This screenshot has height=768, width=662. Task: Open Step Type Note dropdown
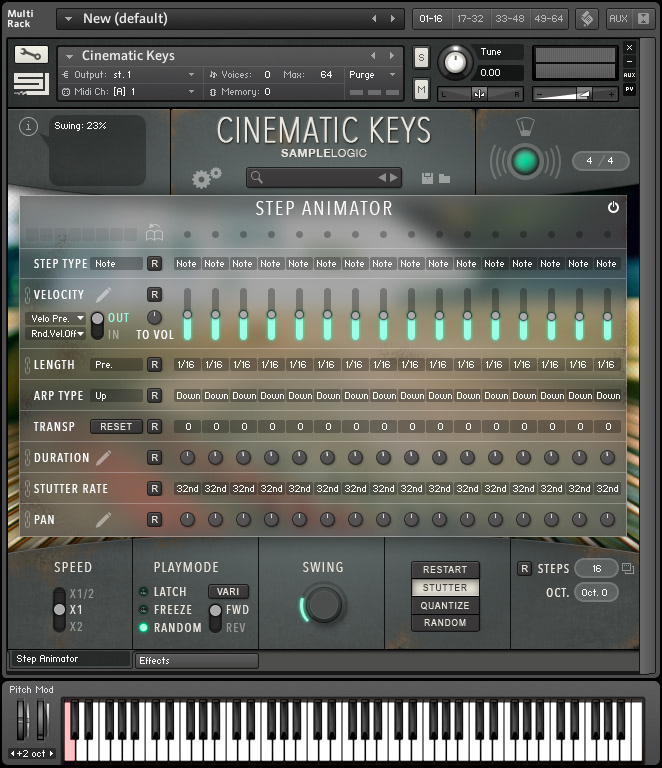[x=116, y=264]
